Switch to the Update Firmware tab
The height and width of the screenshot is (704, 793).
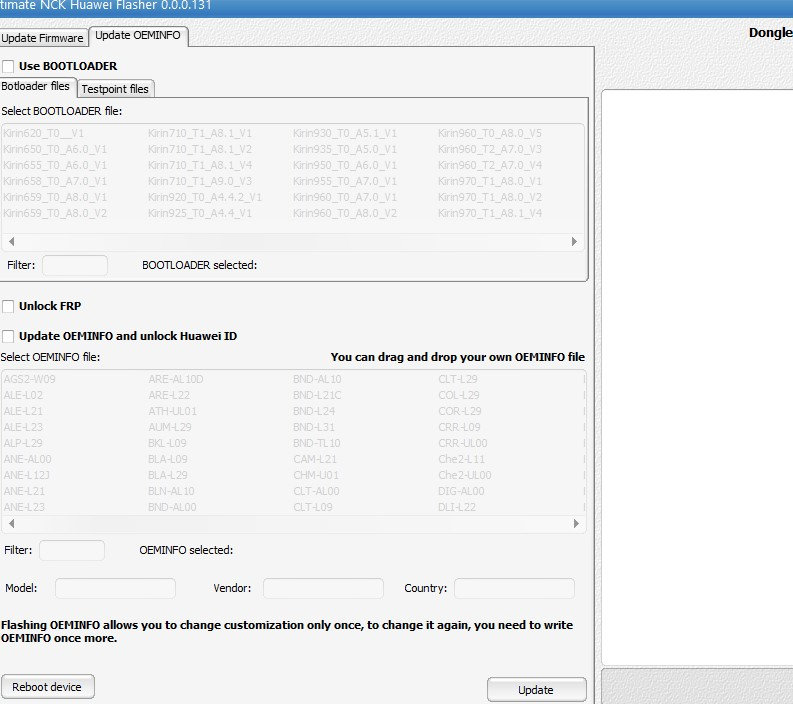coord(42,38)
